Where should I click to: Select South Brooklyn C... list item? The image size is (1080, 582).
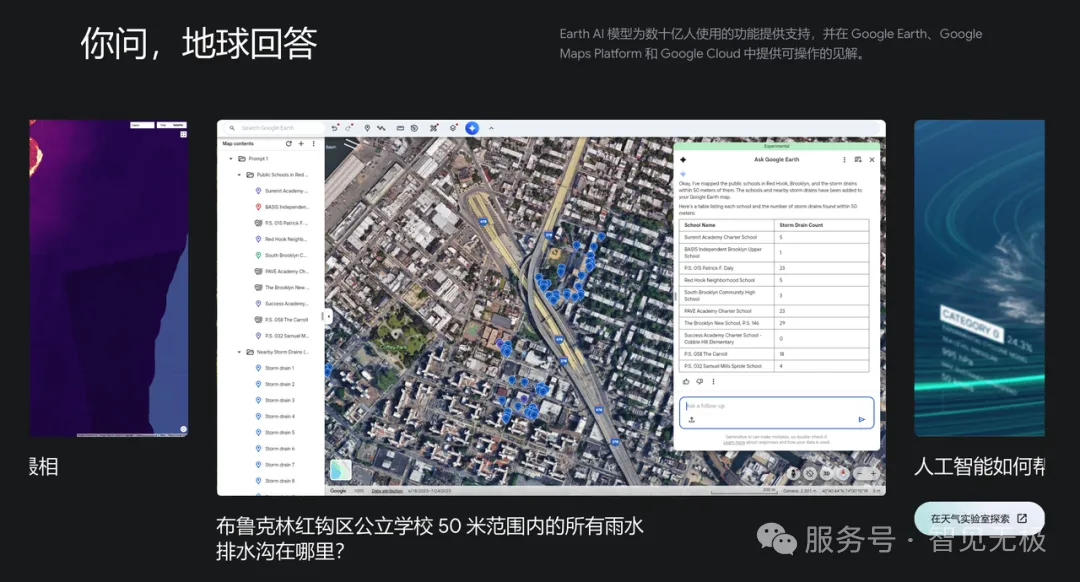click(271, 255)
